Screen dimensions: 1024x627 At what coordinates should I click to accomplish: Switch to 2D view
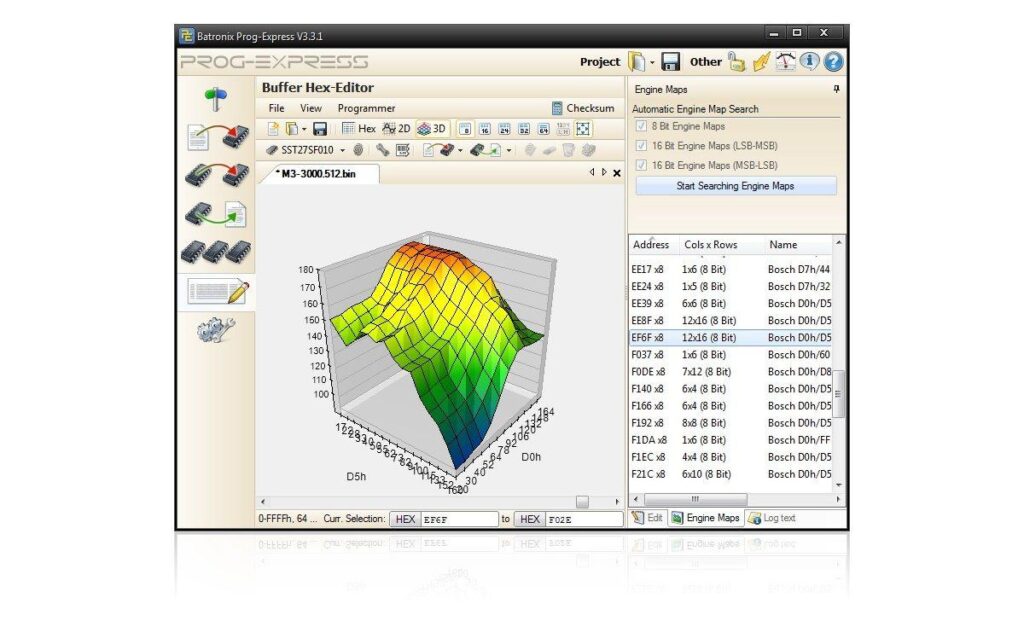pyautogui.click(x=396, y=129)
